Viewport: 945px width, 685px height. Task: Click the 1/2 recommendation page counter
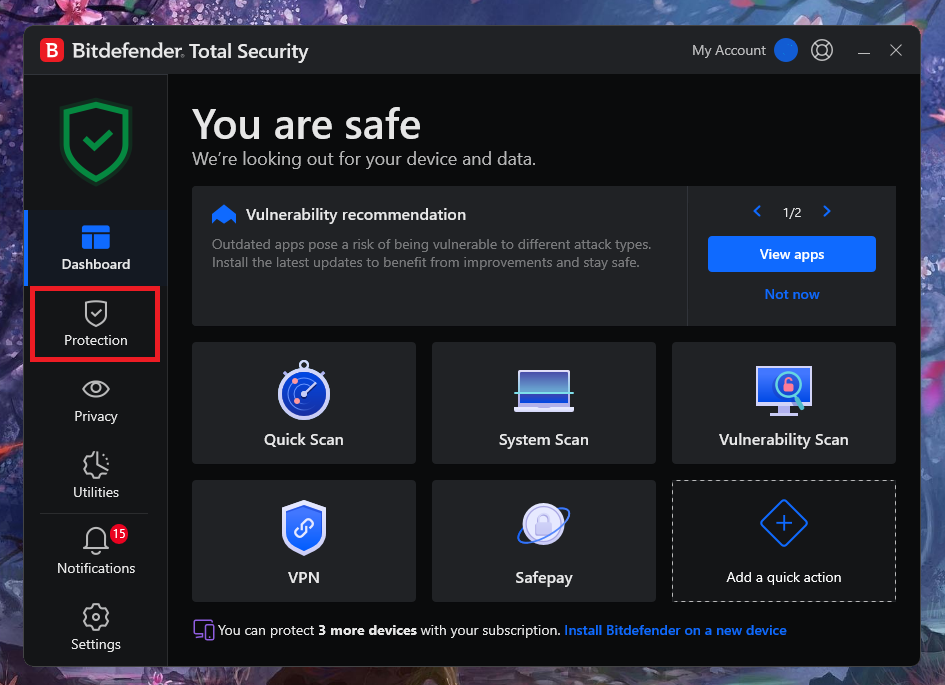click(x=792, y=212)
